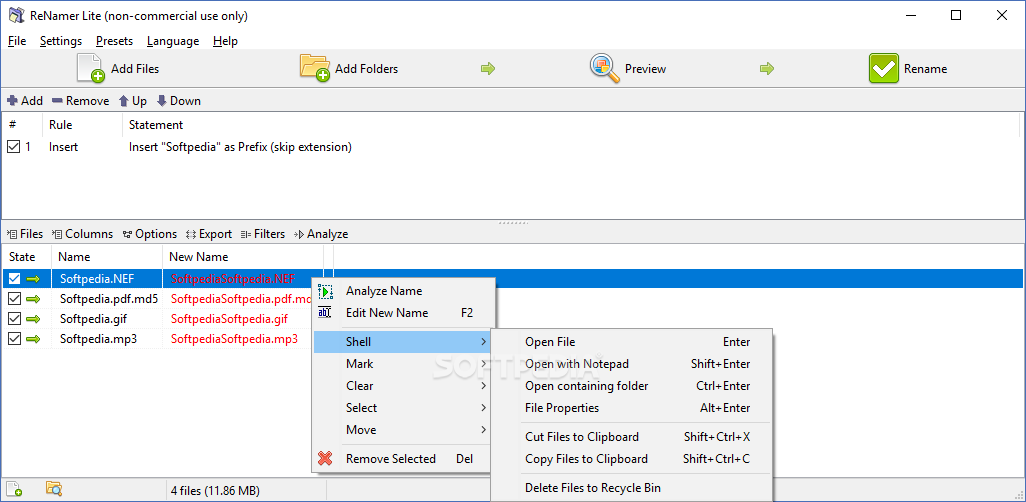Select the Softpedia.gif file name
1026x502 pixels.
click(95, 319)
